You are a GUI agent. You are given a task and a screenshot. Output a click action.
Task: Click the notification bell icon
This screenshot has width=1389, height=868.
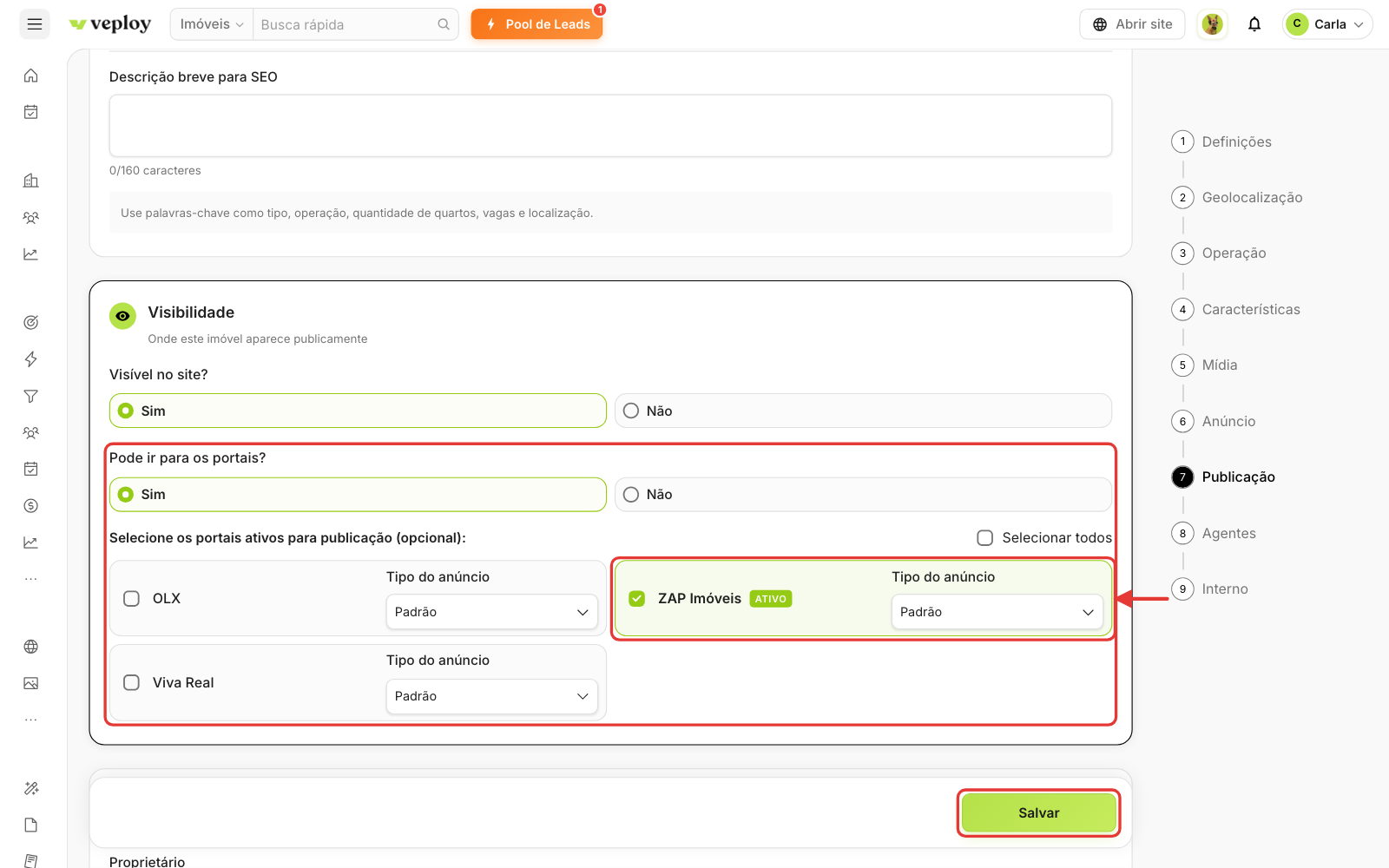click(x=1254, y=24)
